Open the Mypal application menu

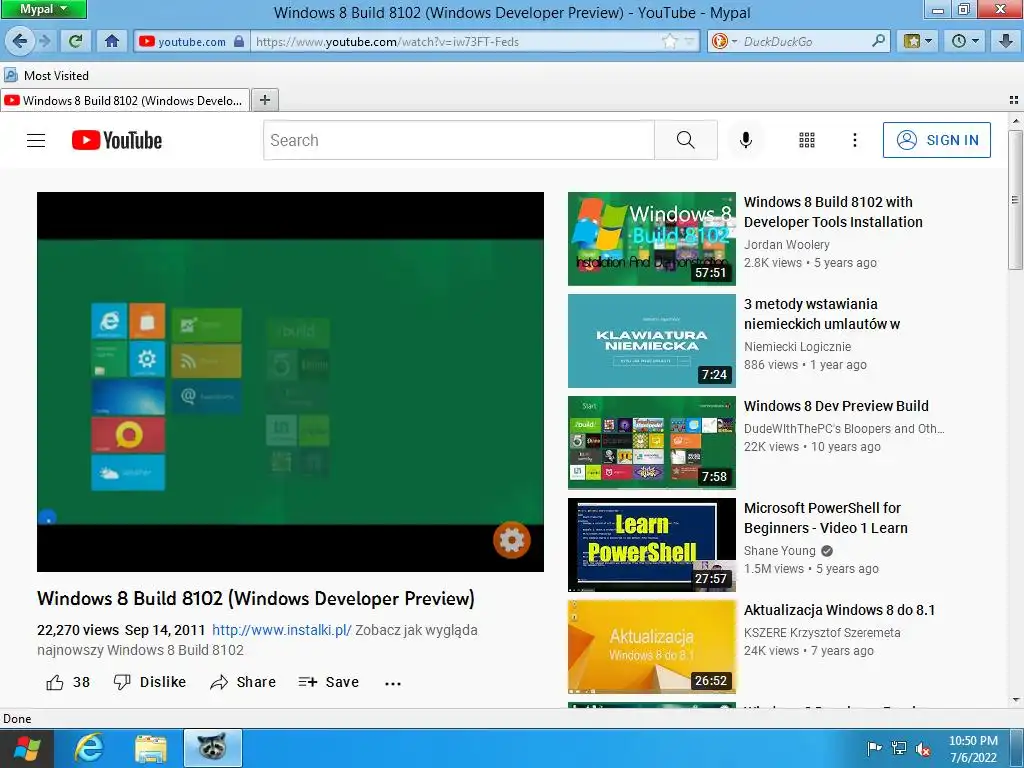tap(43, 9)
